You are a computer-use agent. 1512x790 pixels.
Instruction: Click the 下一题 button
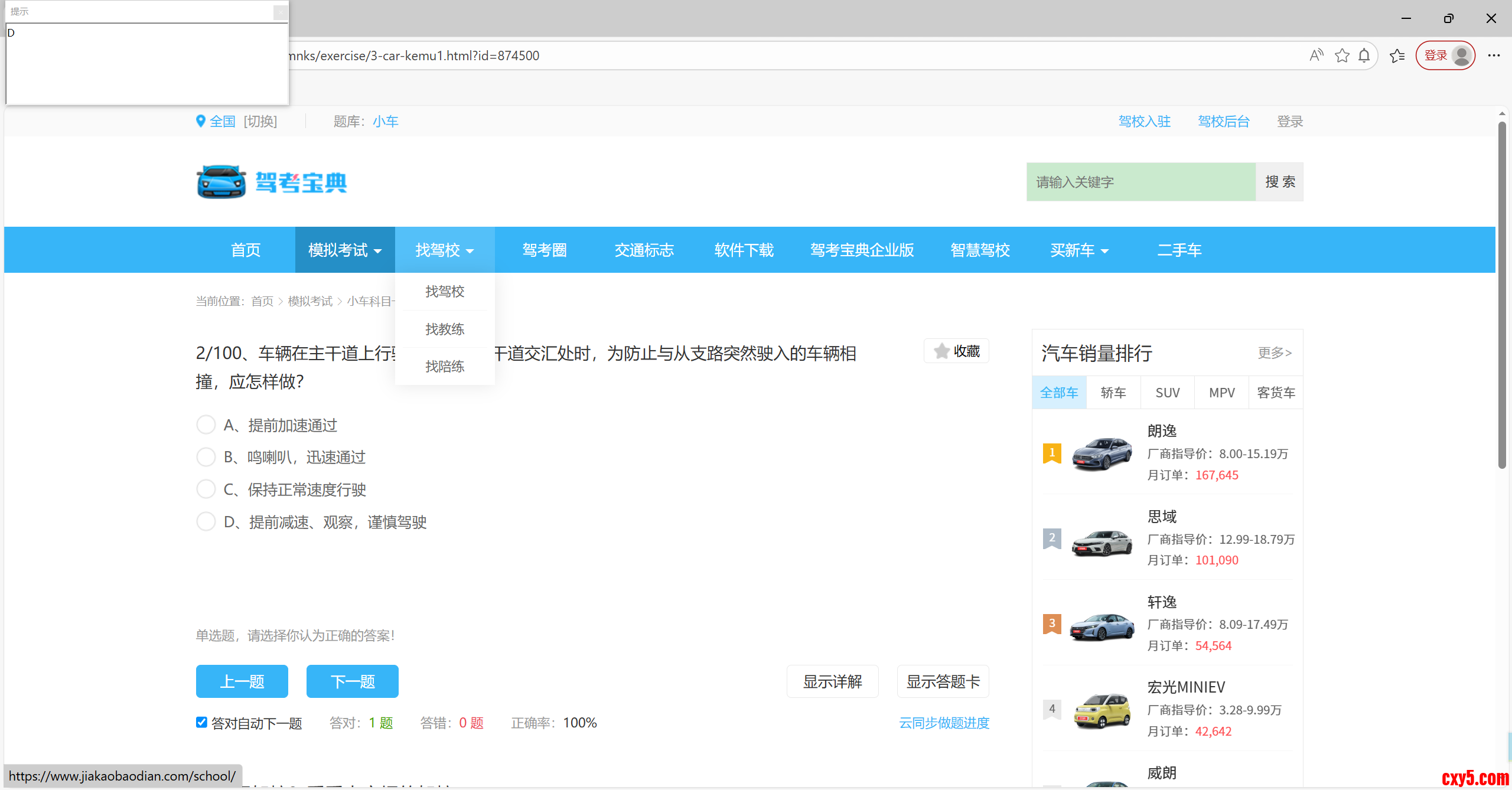pos(352,681)
